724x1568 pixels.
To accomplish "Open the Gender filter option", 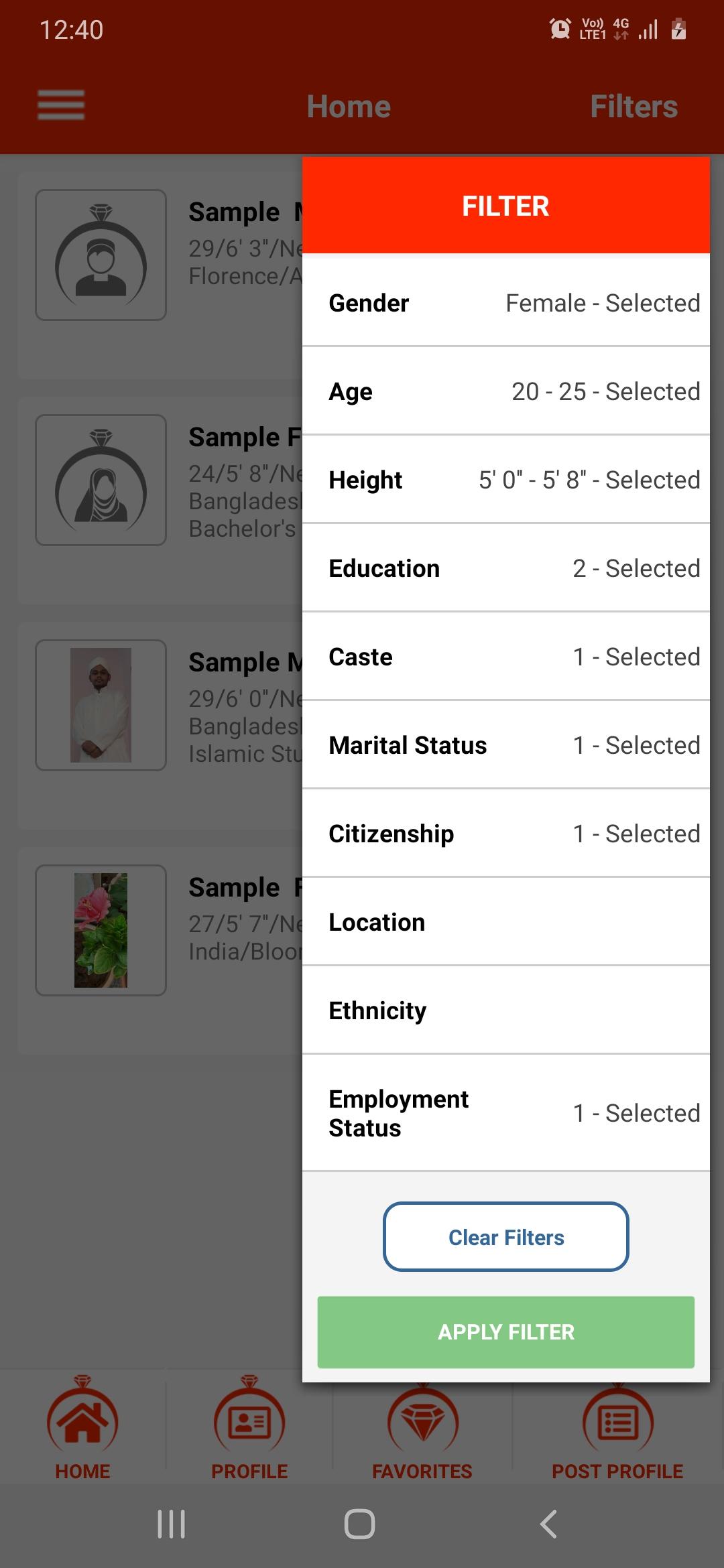I will coord(506,303).
